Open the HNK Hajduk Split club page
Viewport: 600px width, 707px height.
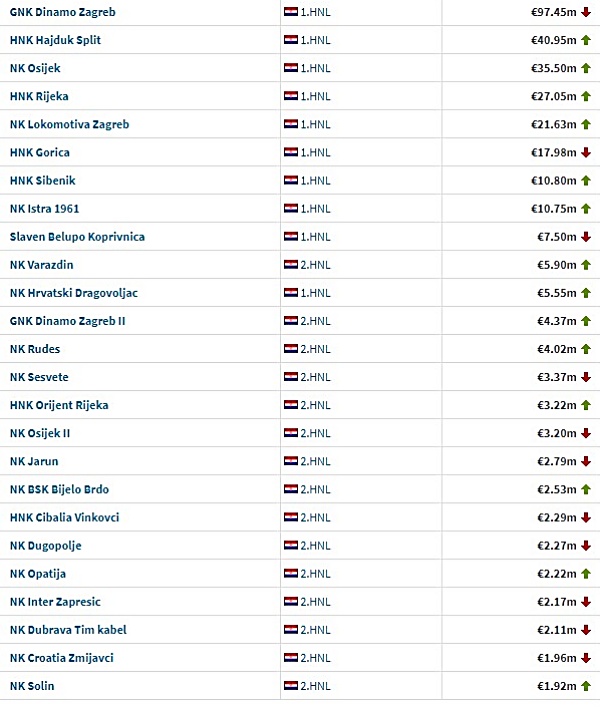tap(55, 40)
